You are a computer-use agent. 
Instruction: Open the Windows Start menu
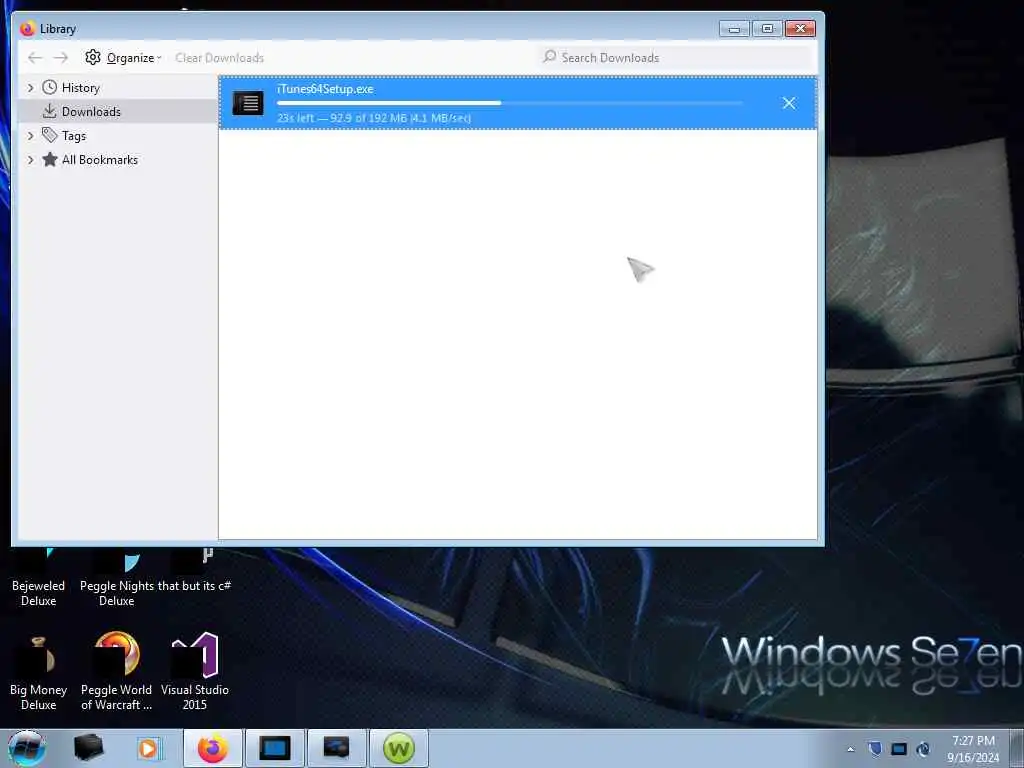coord(27,748)
